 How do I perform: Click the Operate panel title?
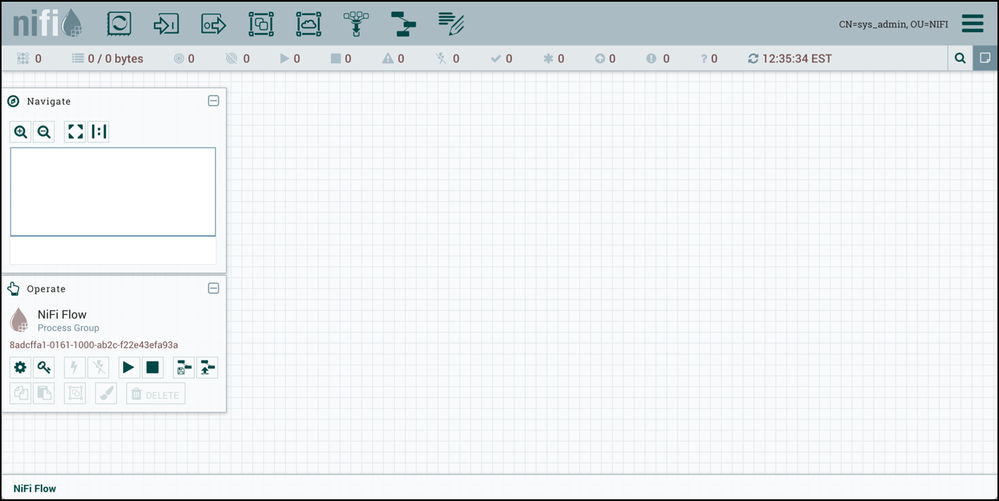coord(46,289)
